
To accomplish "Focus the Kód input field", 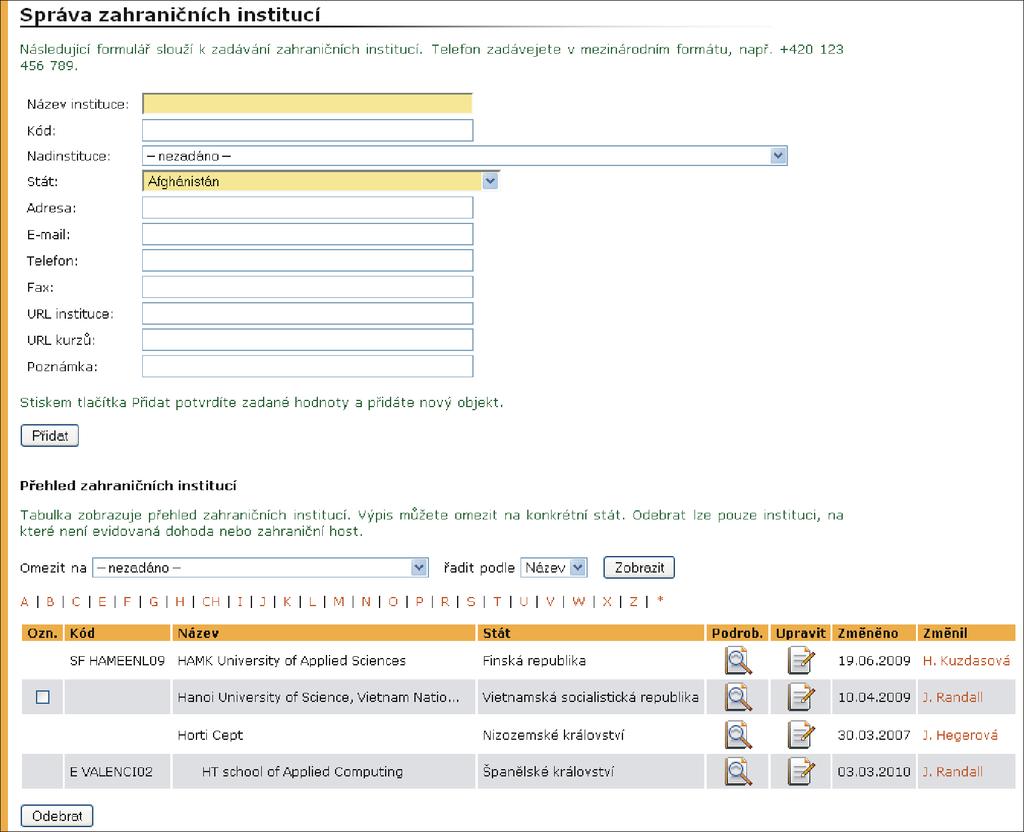I will (308, 130).
